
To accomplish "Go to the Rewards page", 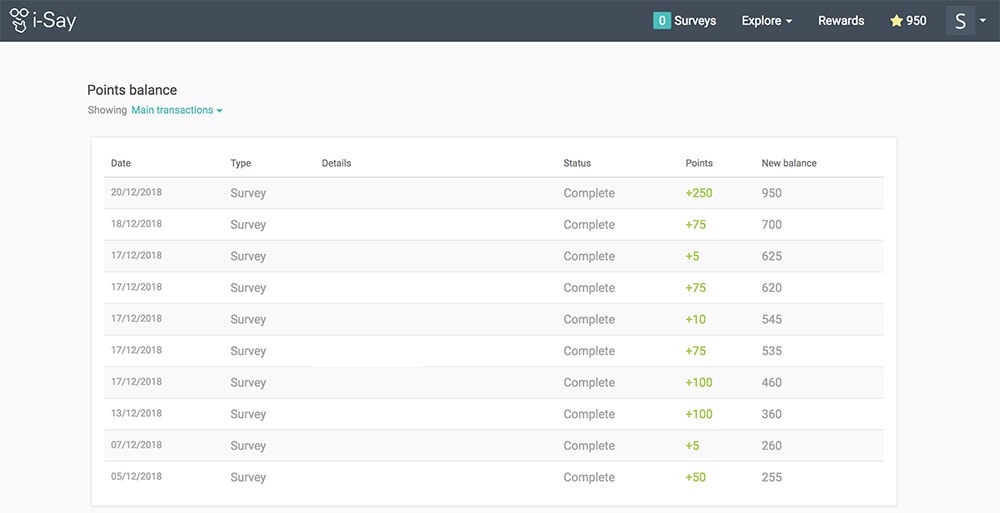I will pyautogui.click(x=841, y=20).
